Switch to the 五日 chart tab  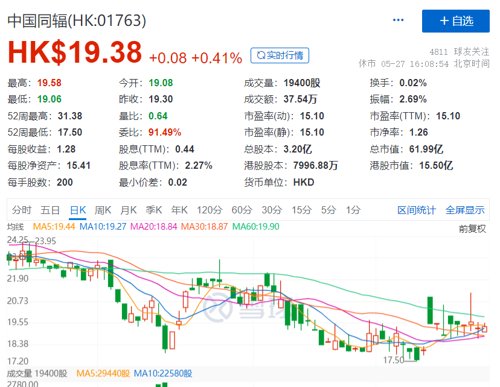click(x=50, y=210)
